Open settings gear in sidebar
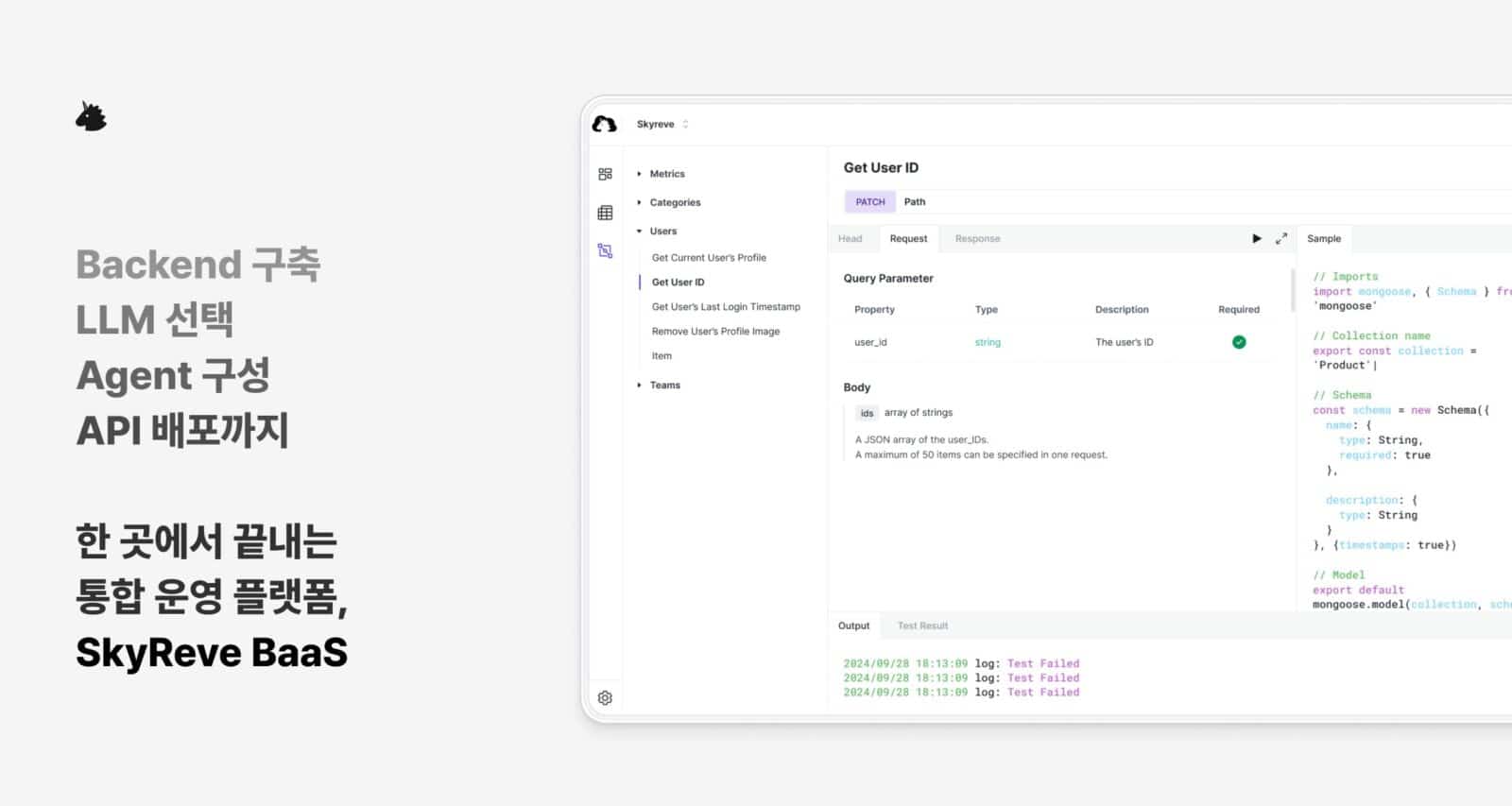1512x806 pixels. (605, 697)
